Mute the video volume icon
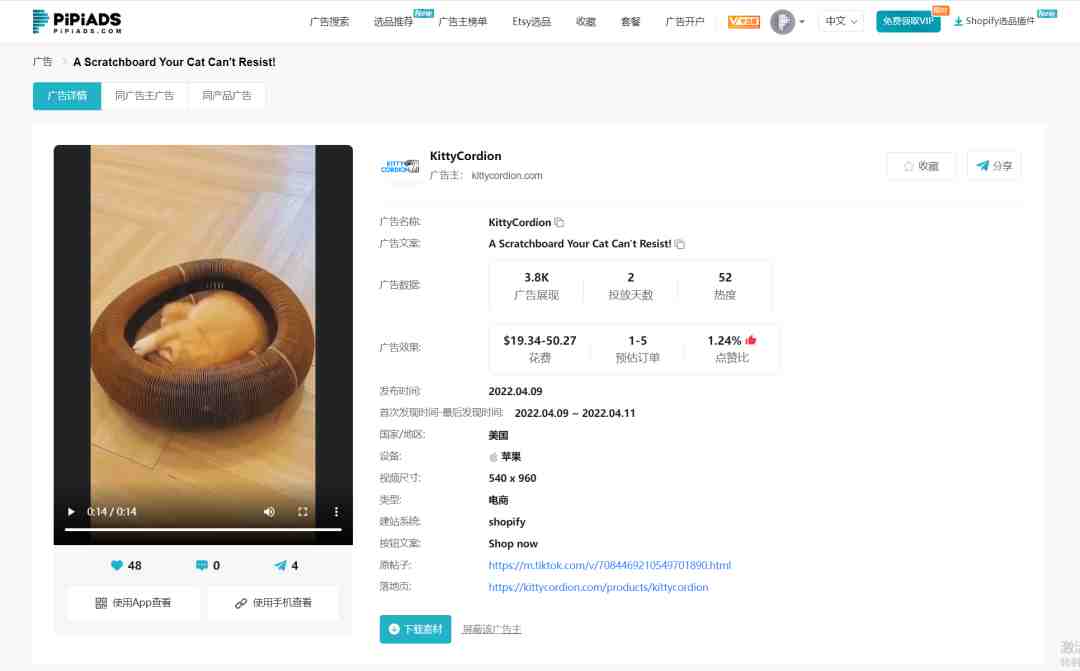1080x671 pixels. pos(269,512)
